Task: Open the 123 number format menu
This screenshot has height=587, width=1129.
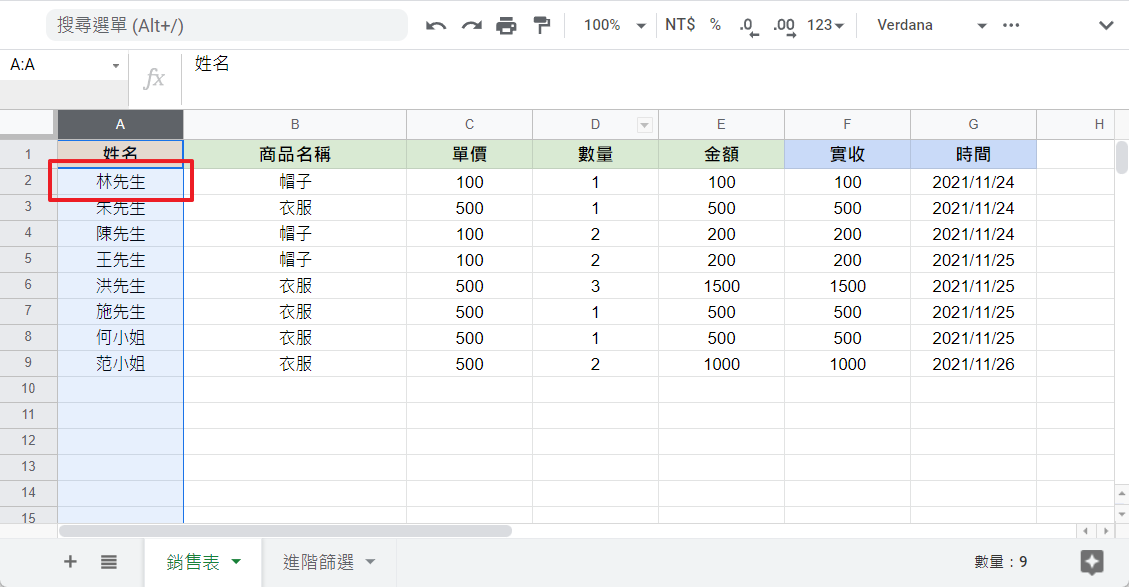Action: click(825, 25)
